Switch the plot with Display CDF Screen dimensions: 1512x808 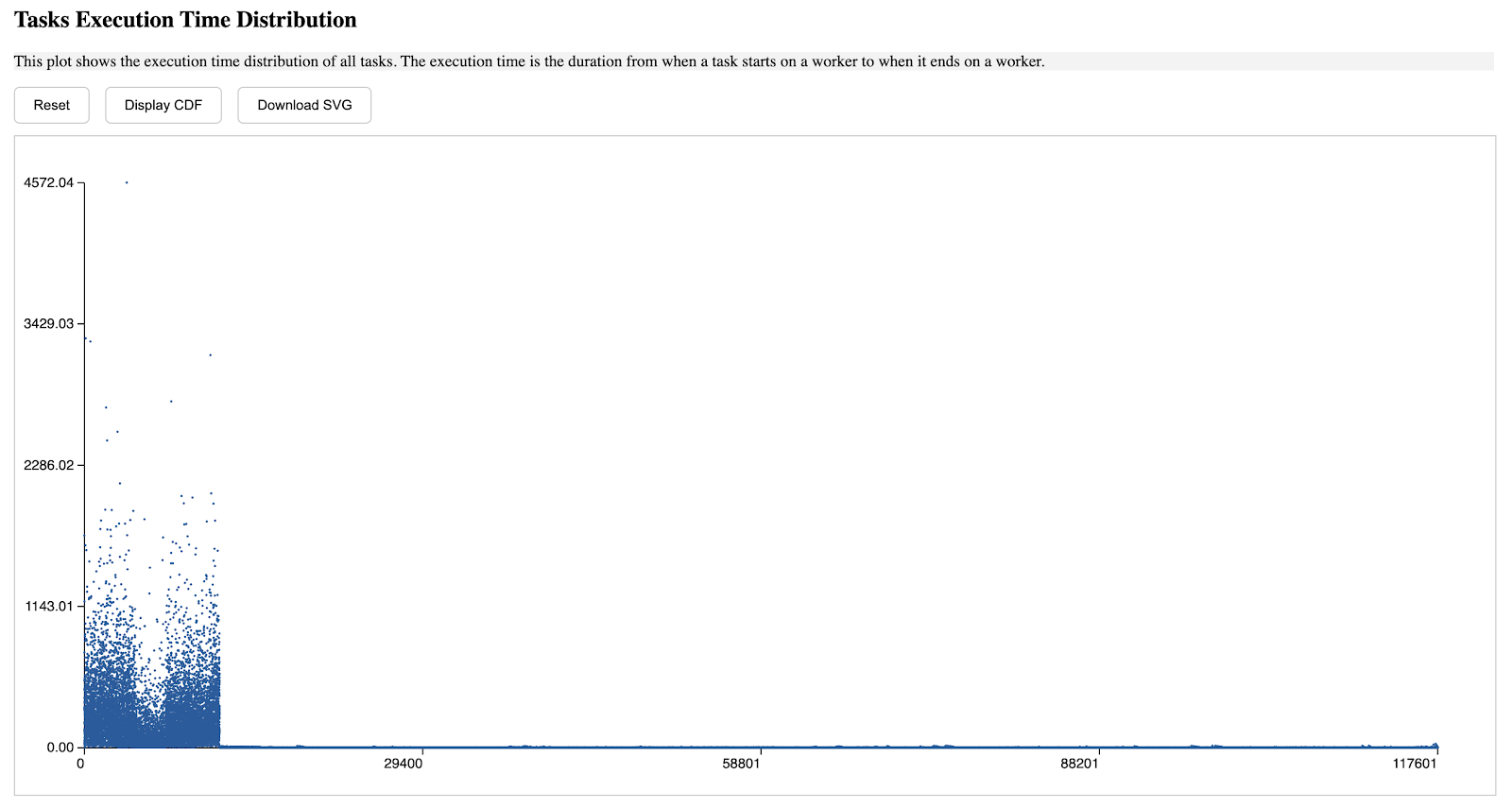pyautogui.click(x=163, y=105)
